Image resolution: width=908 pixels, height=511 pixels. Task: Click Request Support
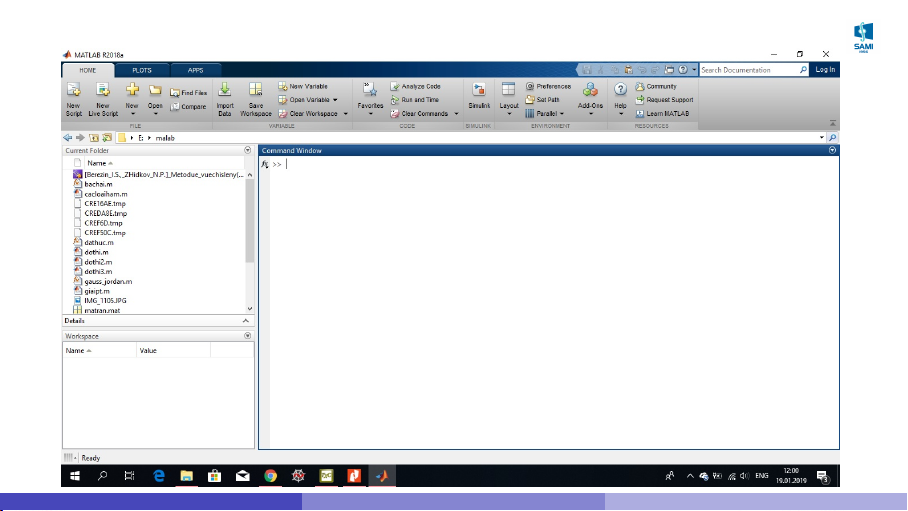tap(664, 100)
